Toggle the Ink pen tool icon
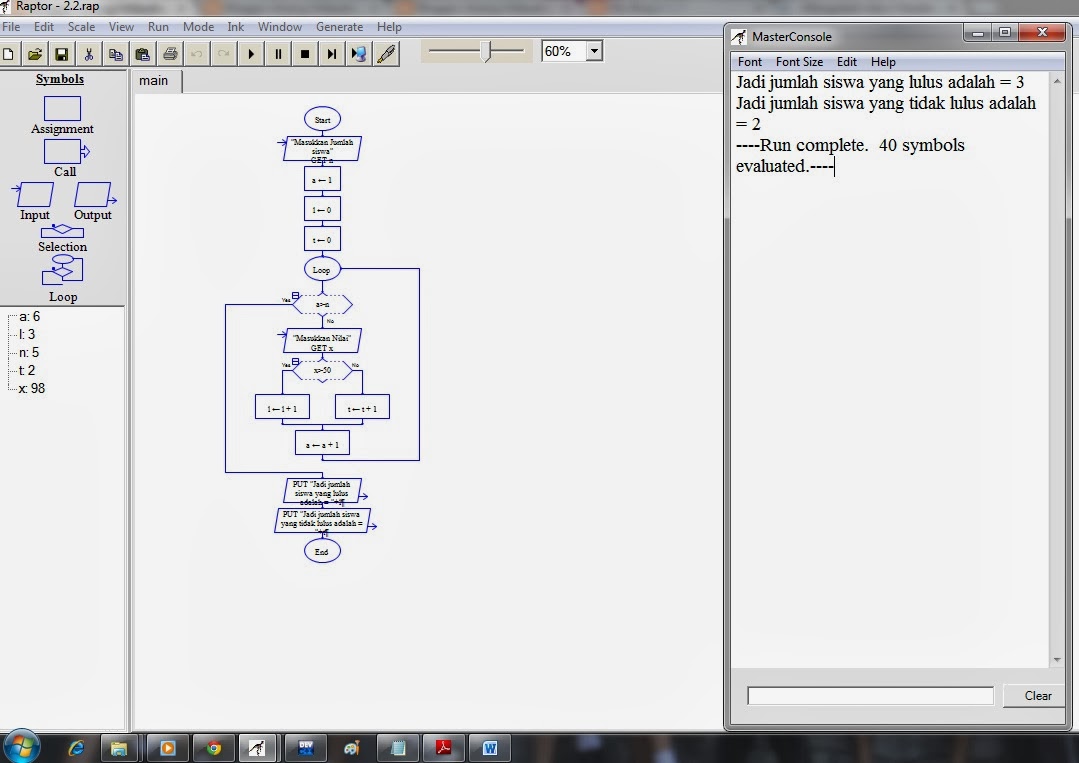This screenshot has width=1079, height=763. coord(386,54)
